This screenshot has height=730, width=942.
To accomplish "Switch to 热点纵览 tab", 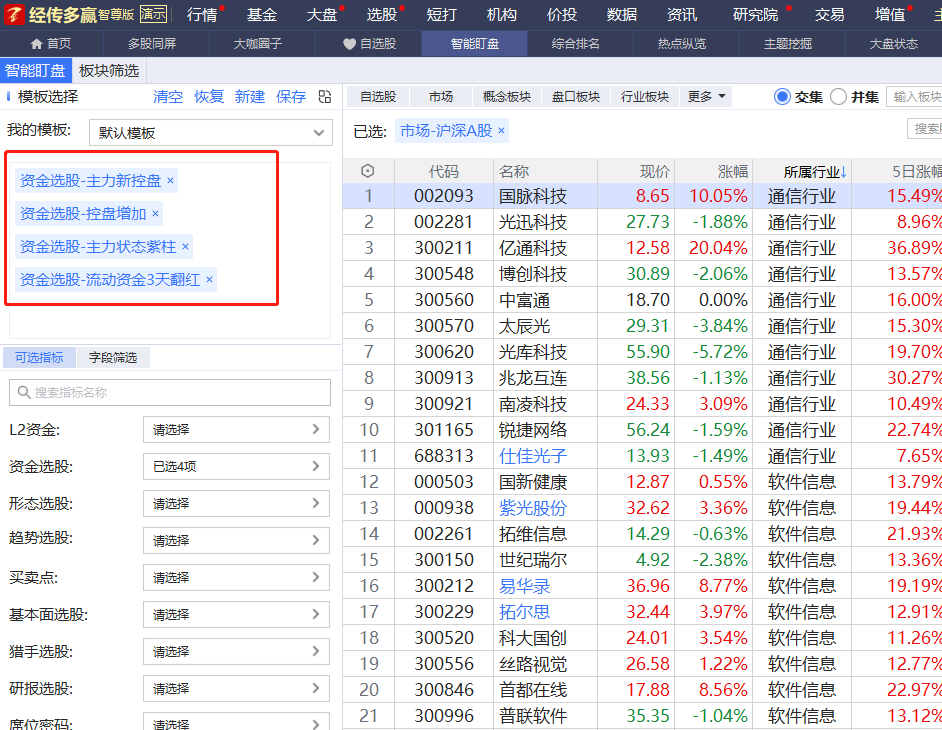I will tap(682, 44).
